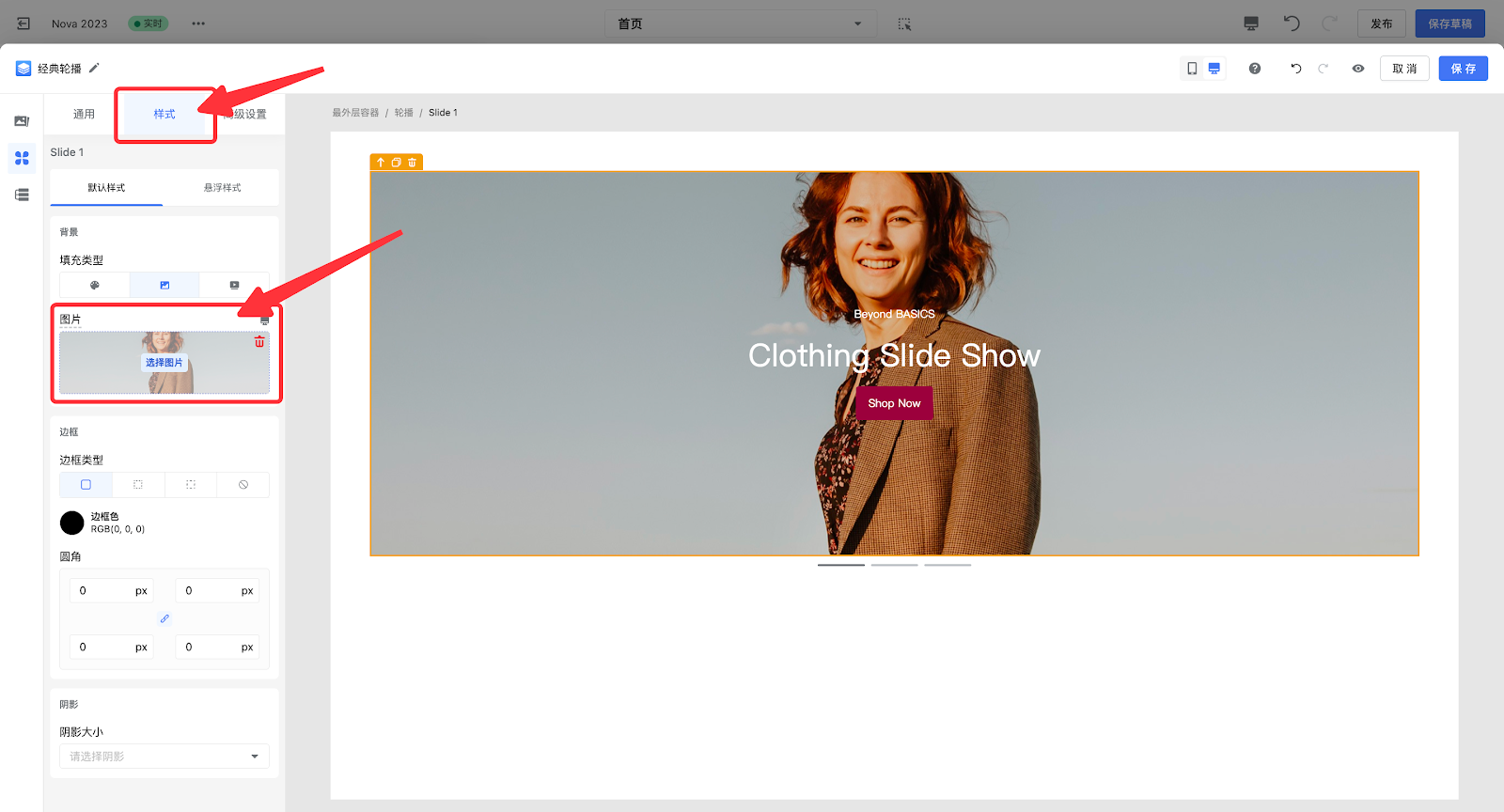Undo the last edit in editor
This screenshot has width=1504, height=812.
pyautogui.click(x=1295, y=69)
